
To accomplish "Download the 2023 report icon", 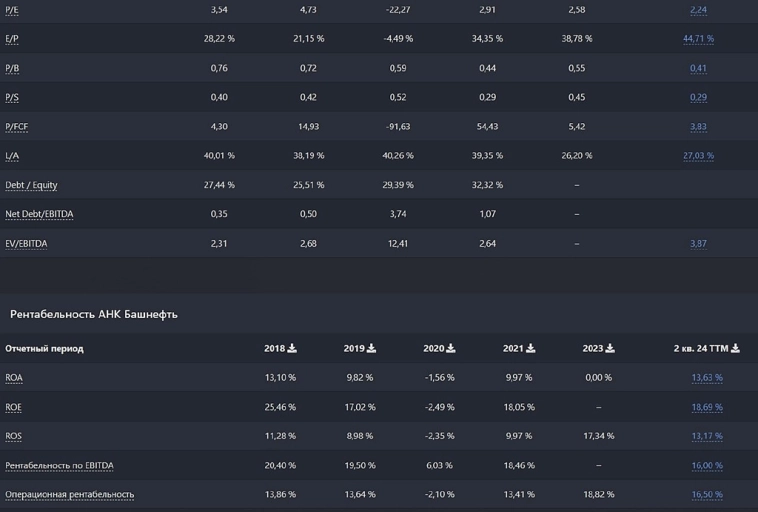I will (x=610, y=349).
